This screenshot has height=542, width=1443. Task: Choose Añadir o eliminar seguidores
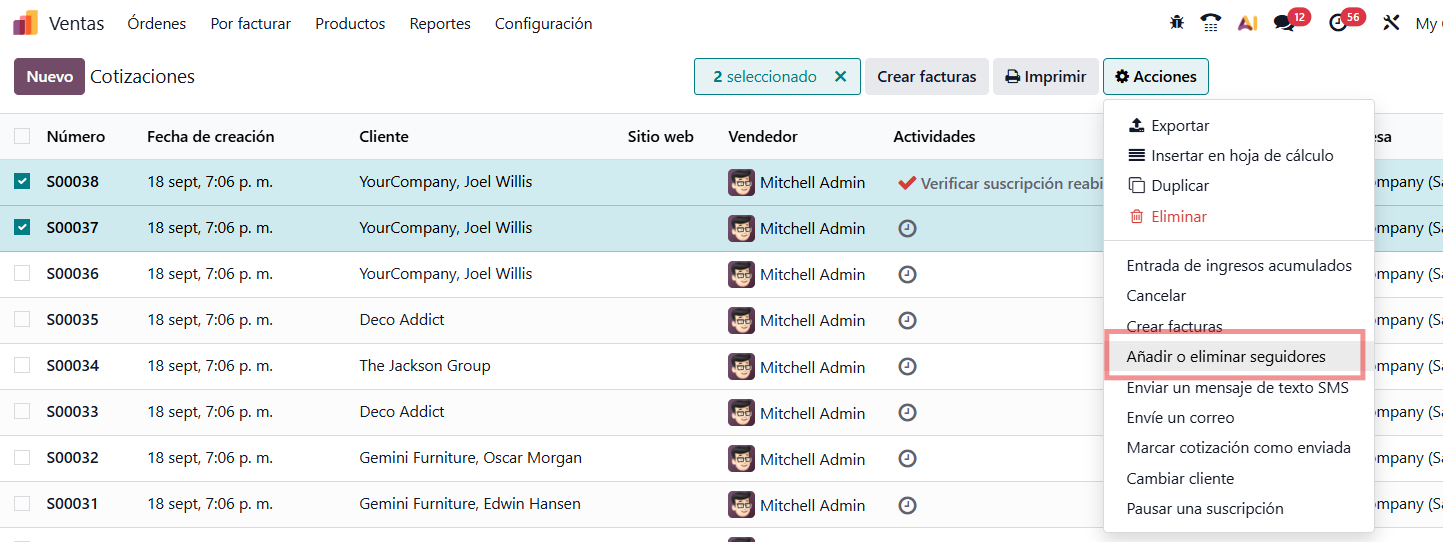pyautogui.click(x=1226, y=357)
